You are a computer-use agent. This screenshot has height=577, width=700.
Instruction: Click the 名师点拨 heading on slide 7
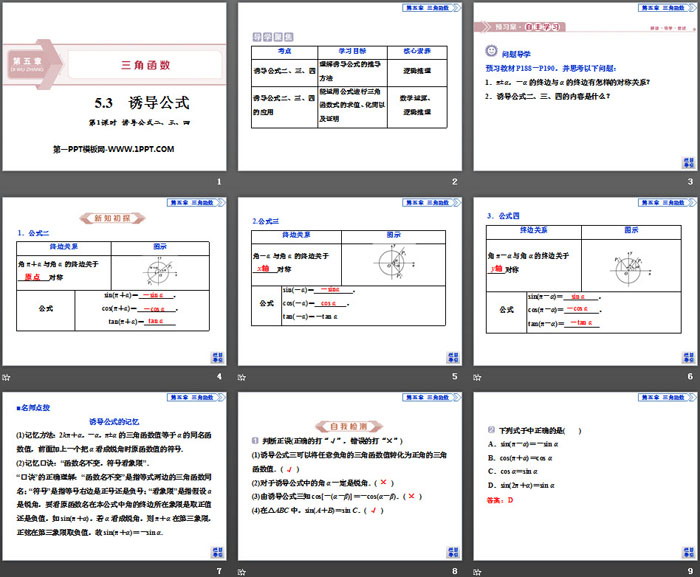[x=33, y=407]
